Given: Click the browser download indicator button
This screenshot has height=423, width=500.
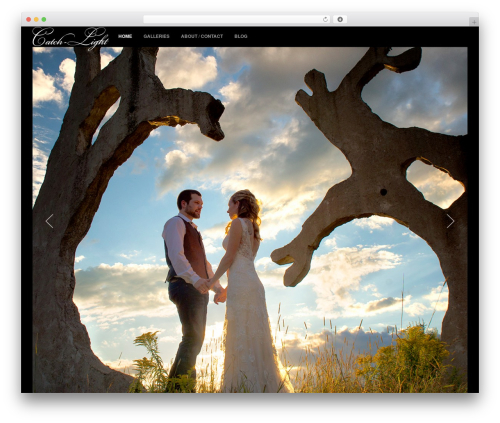Looking at the screenshot, I should [340, 19].
